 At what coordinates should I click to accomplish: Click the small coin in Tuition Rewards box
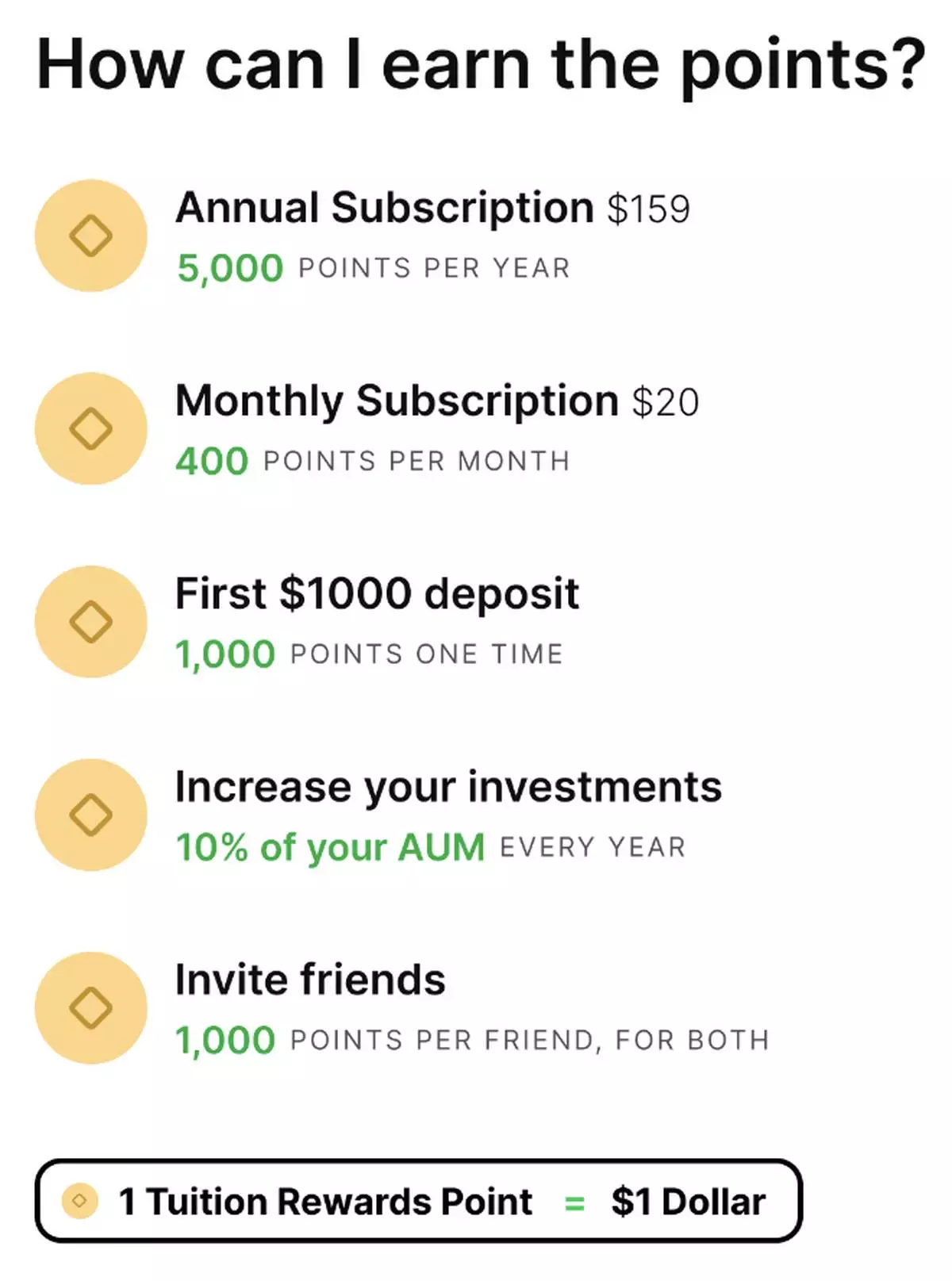[x=79, y=1201]
